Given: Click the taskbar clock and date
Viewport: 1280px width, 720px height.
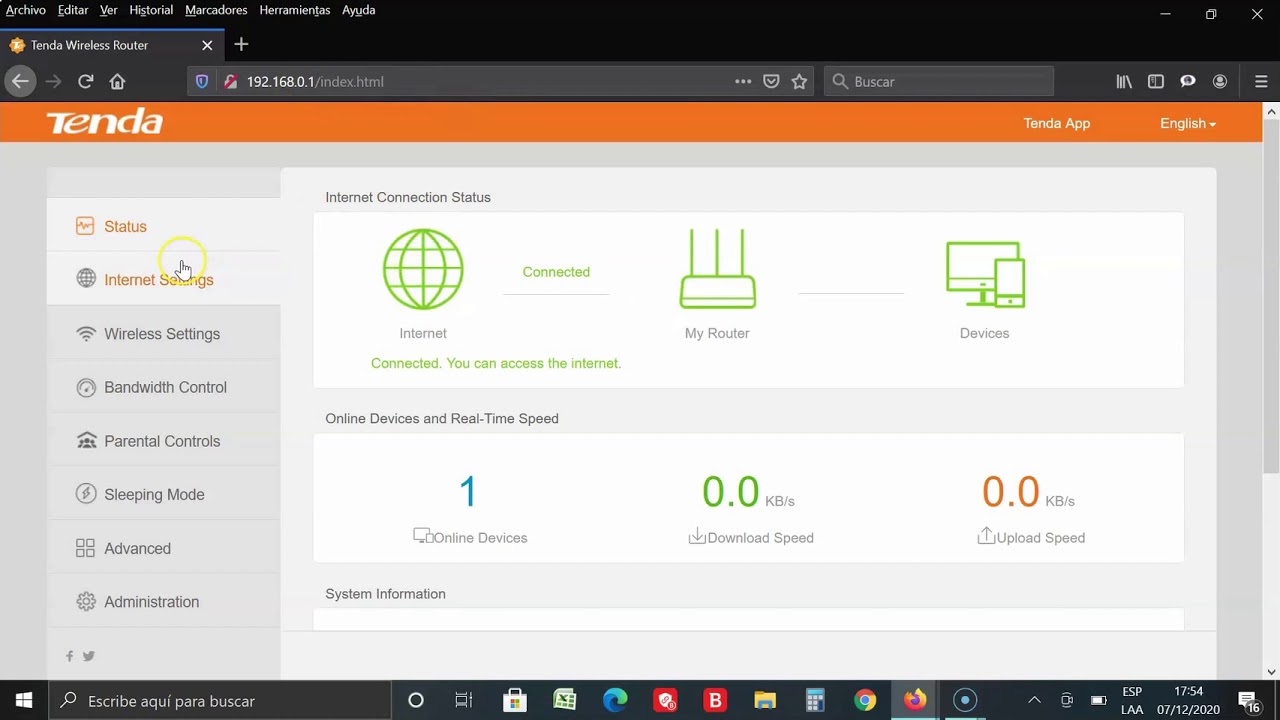Looking at the screenshot, I should pyautogui.click(x=1188, y=700).
